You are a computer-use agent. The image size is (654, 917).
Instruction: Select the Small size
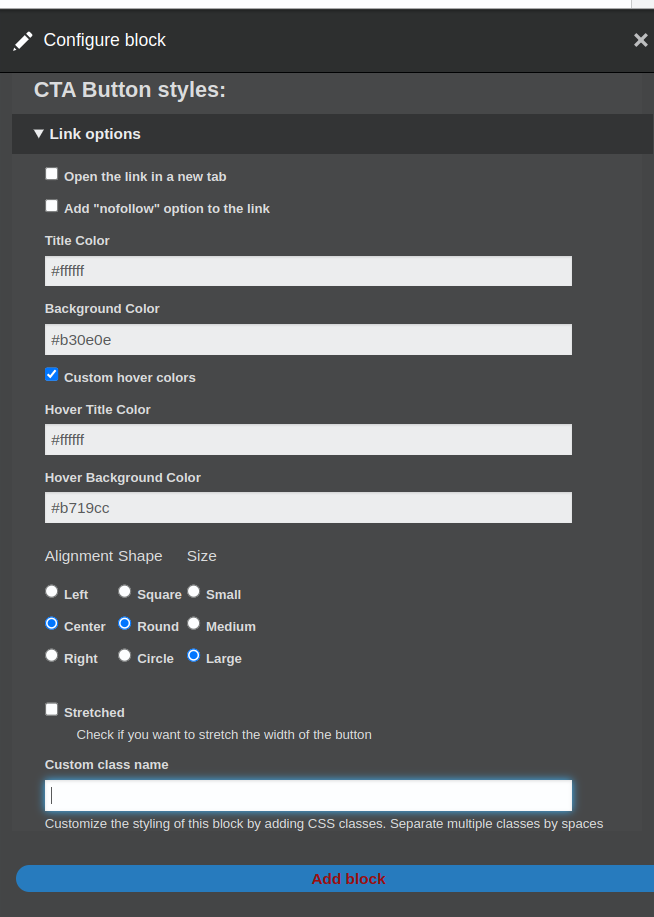pyautogui.click(x=193, y=590)
